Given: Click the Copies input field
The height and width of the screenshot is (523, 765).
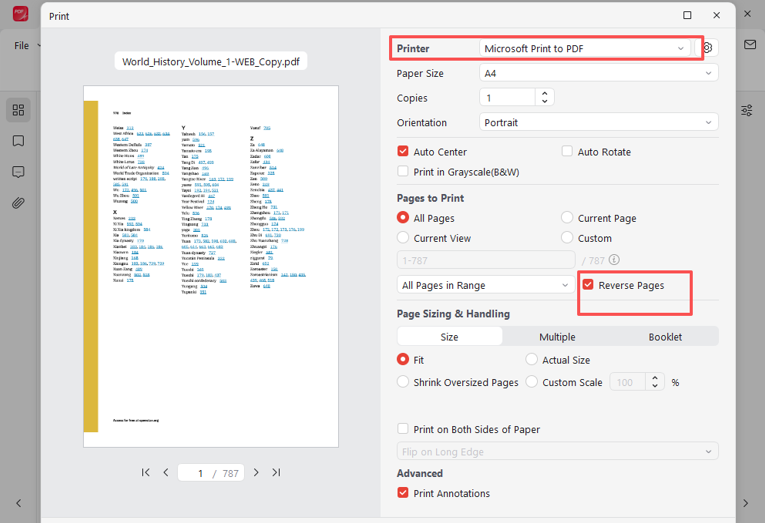Looking at the screenshot, I should click(x=507, y=98).
